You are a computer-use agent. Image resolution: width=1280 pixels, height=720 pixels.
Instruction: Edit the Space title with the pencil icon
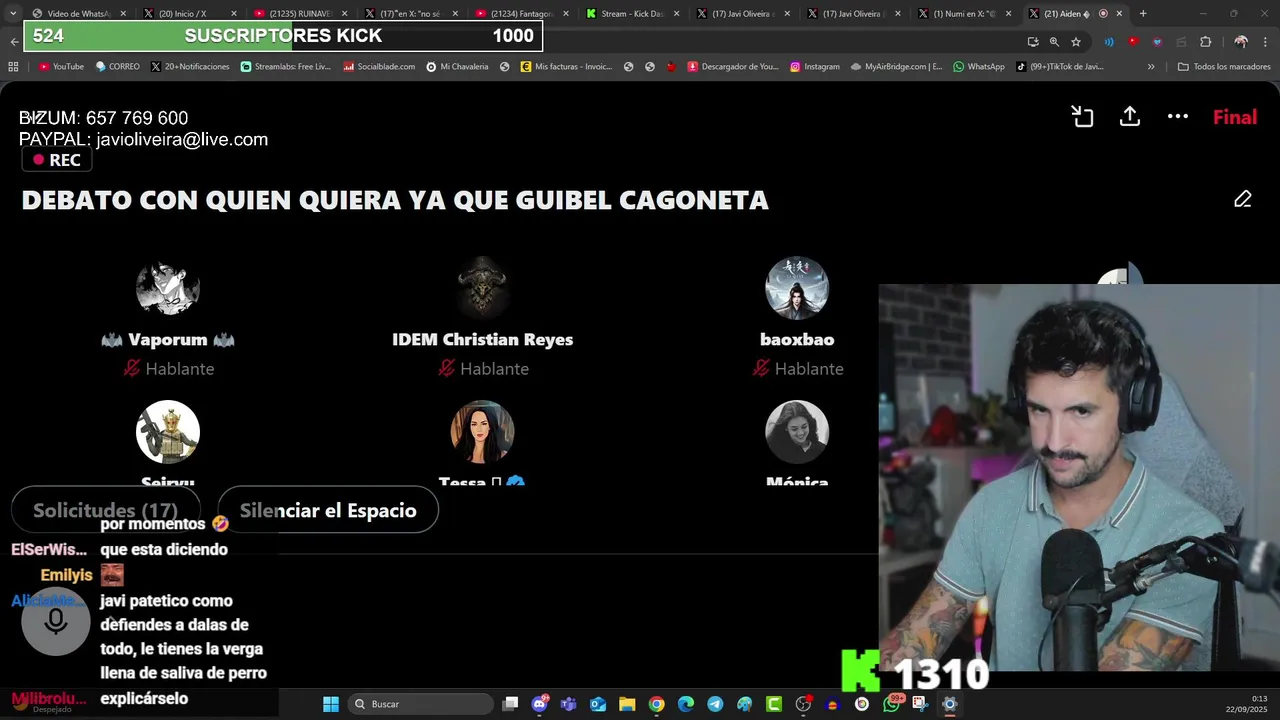1243,199
